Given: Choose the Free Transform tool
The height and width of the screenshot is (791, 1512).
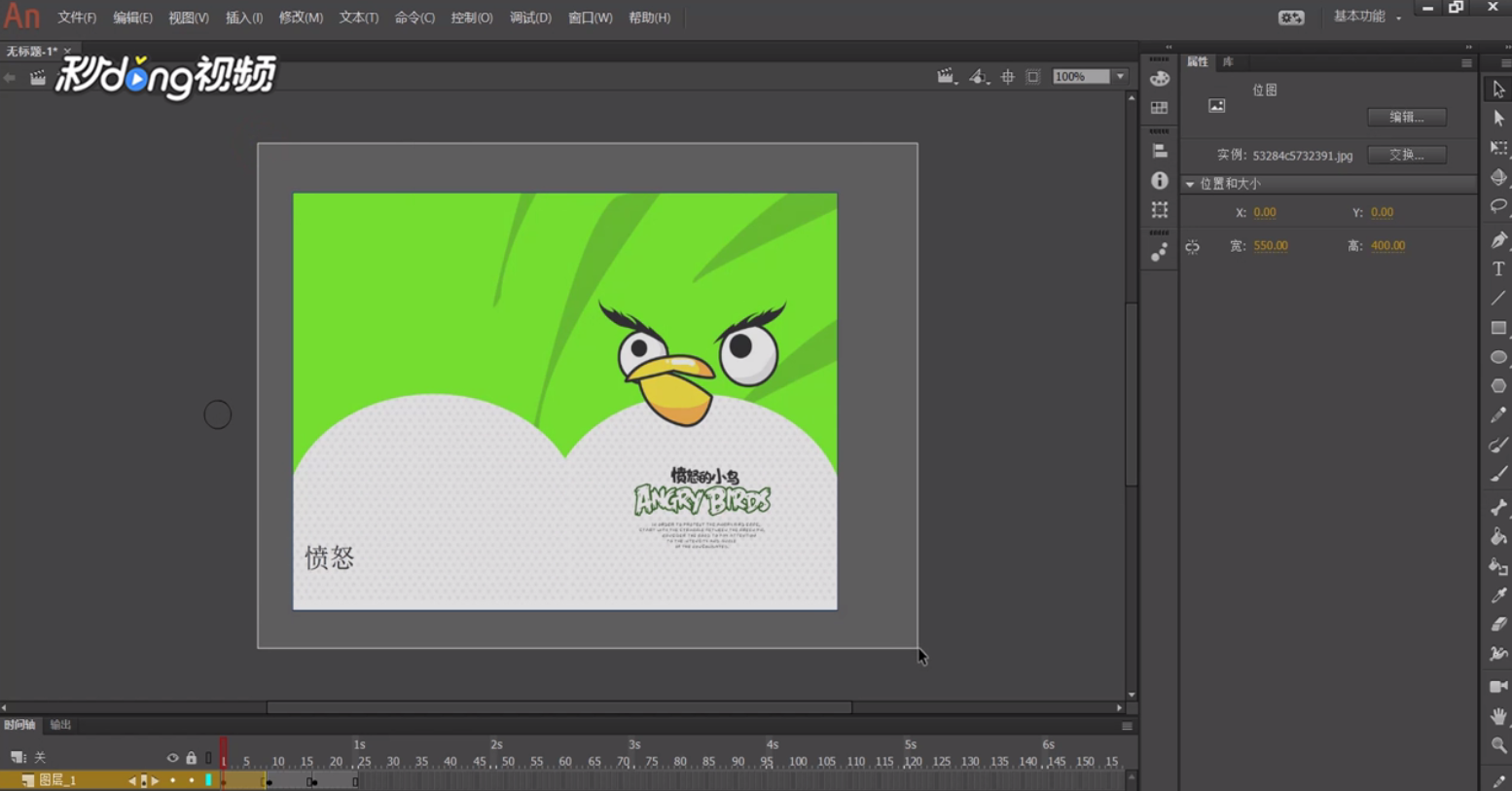Looking at the screenshot, I should (x=1498, y=148).
